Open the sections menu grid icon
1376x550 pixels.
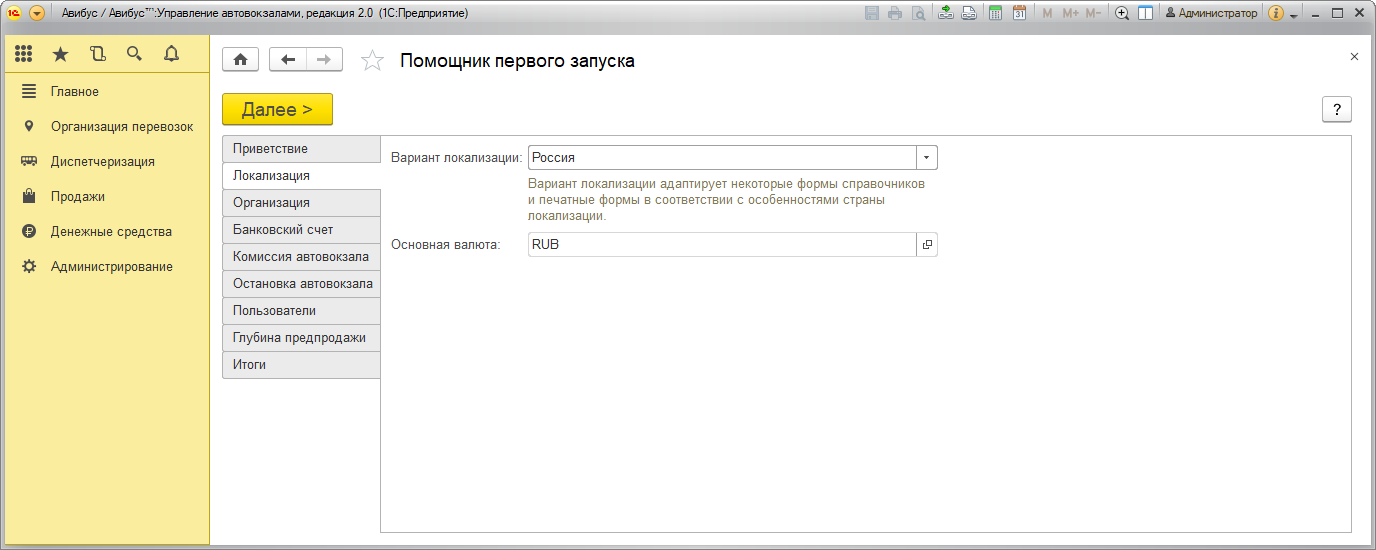coord(23,54)
